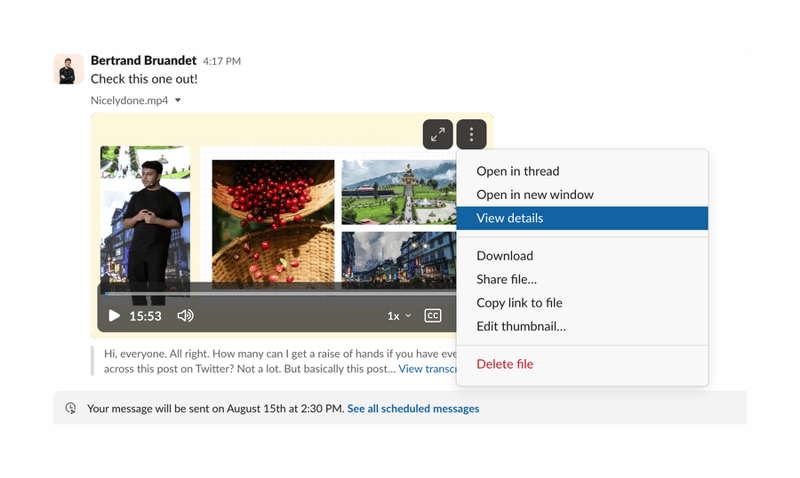Select View details menu option
The image size is (800, 478).
[x=510, y=218]
